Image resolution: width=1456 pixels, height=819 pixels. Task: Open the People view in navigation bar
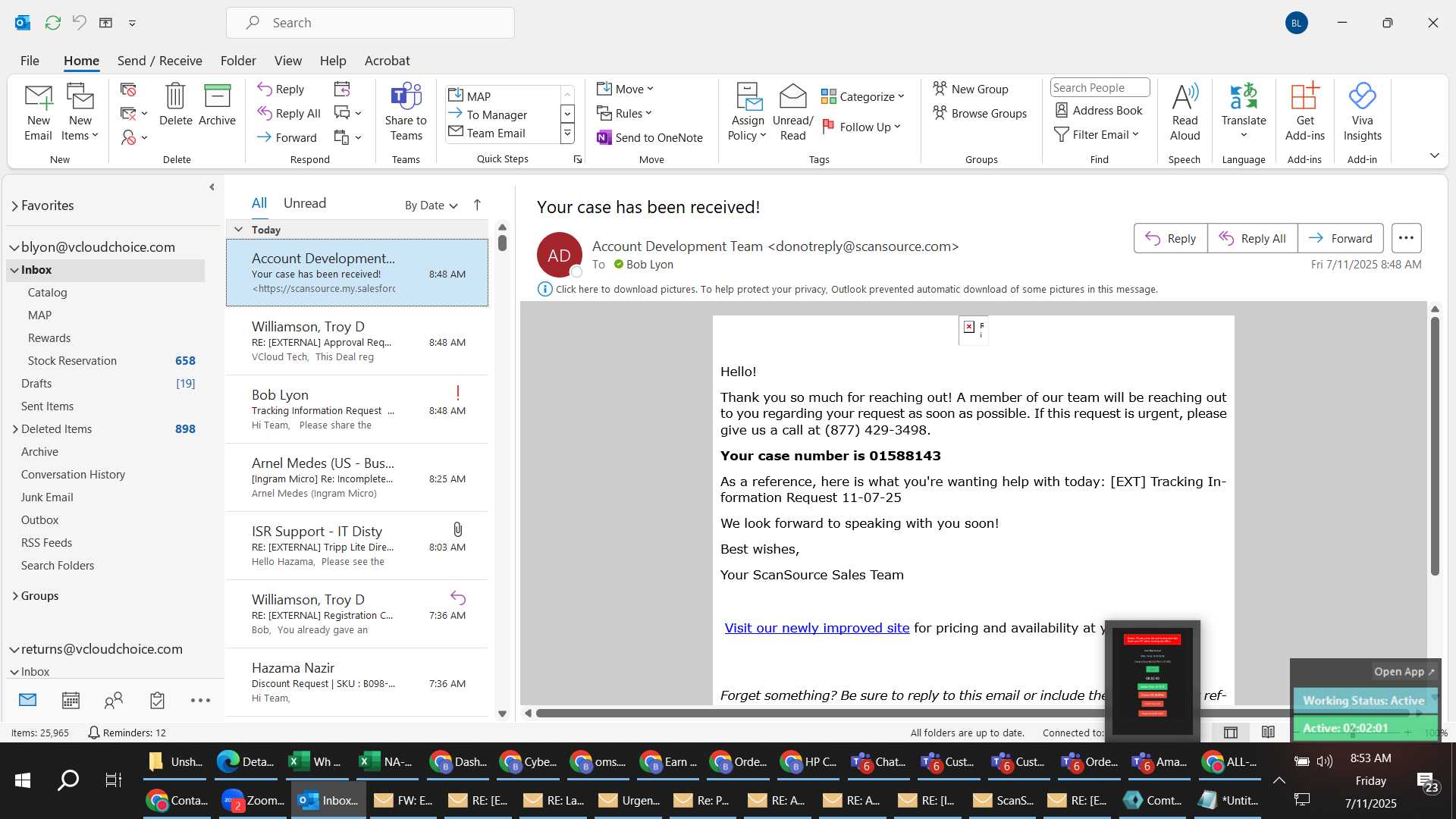(x=114, y=700)
